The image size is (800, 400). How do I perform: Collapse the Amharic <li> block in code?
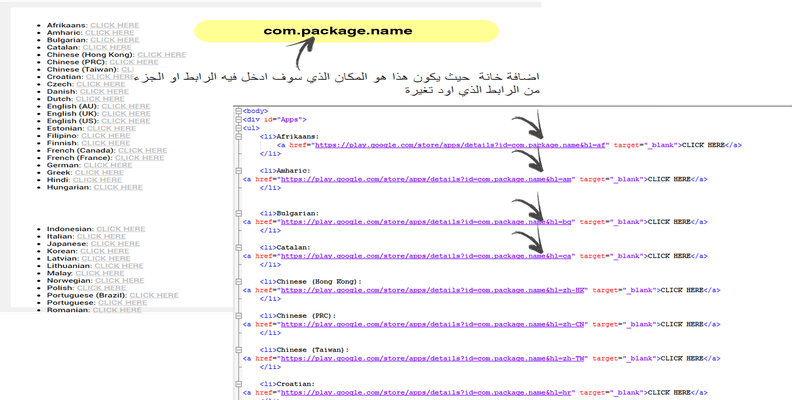[238, 171]
